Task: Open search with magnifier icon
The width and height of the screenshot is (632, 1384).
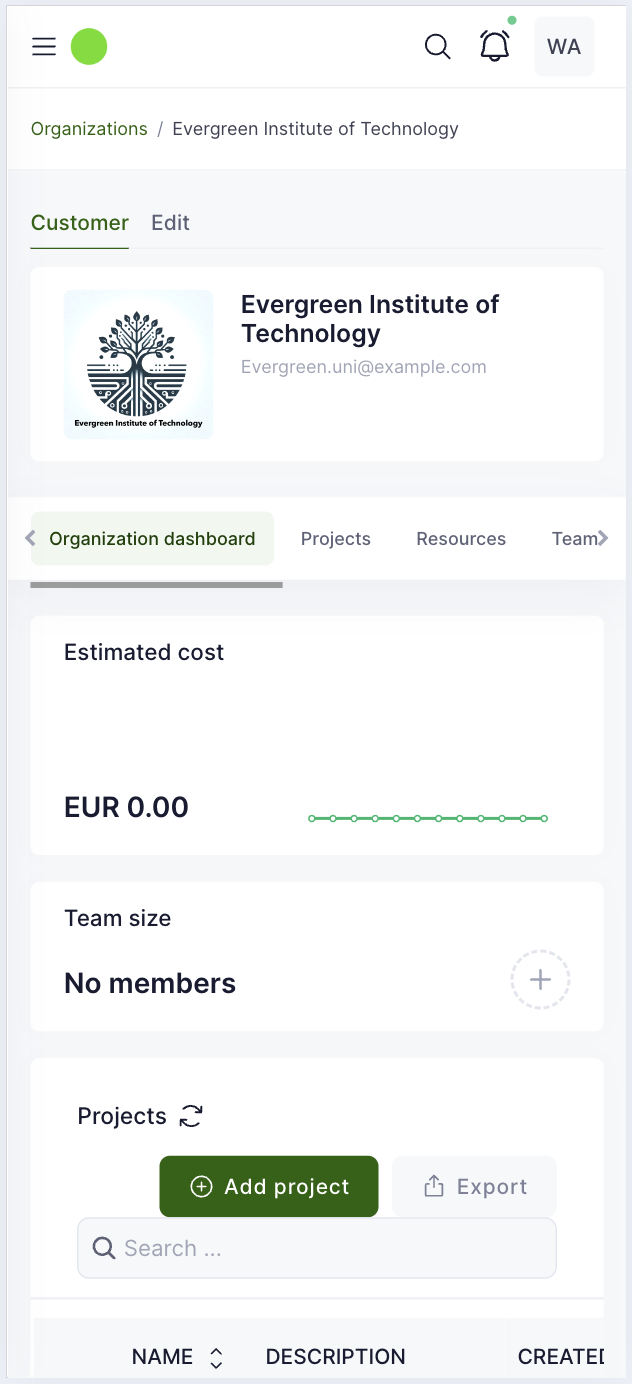Action: click(437, 47)
